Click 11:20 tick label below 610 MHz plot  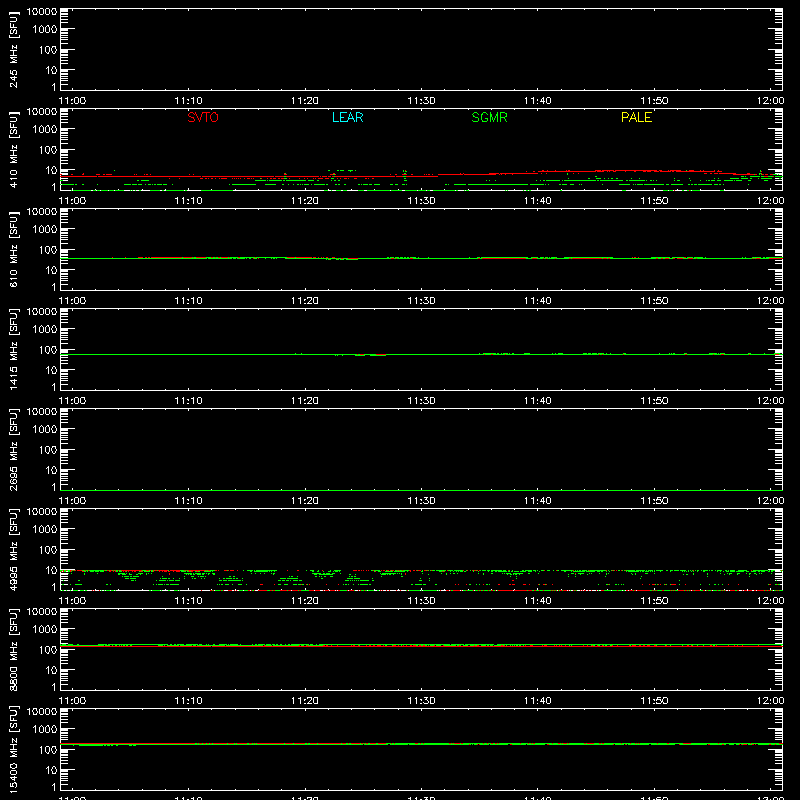(305, 301)
